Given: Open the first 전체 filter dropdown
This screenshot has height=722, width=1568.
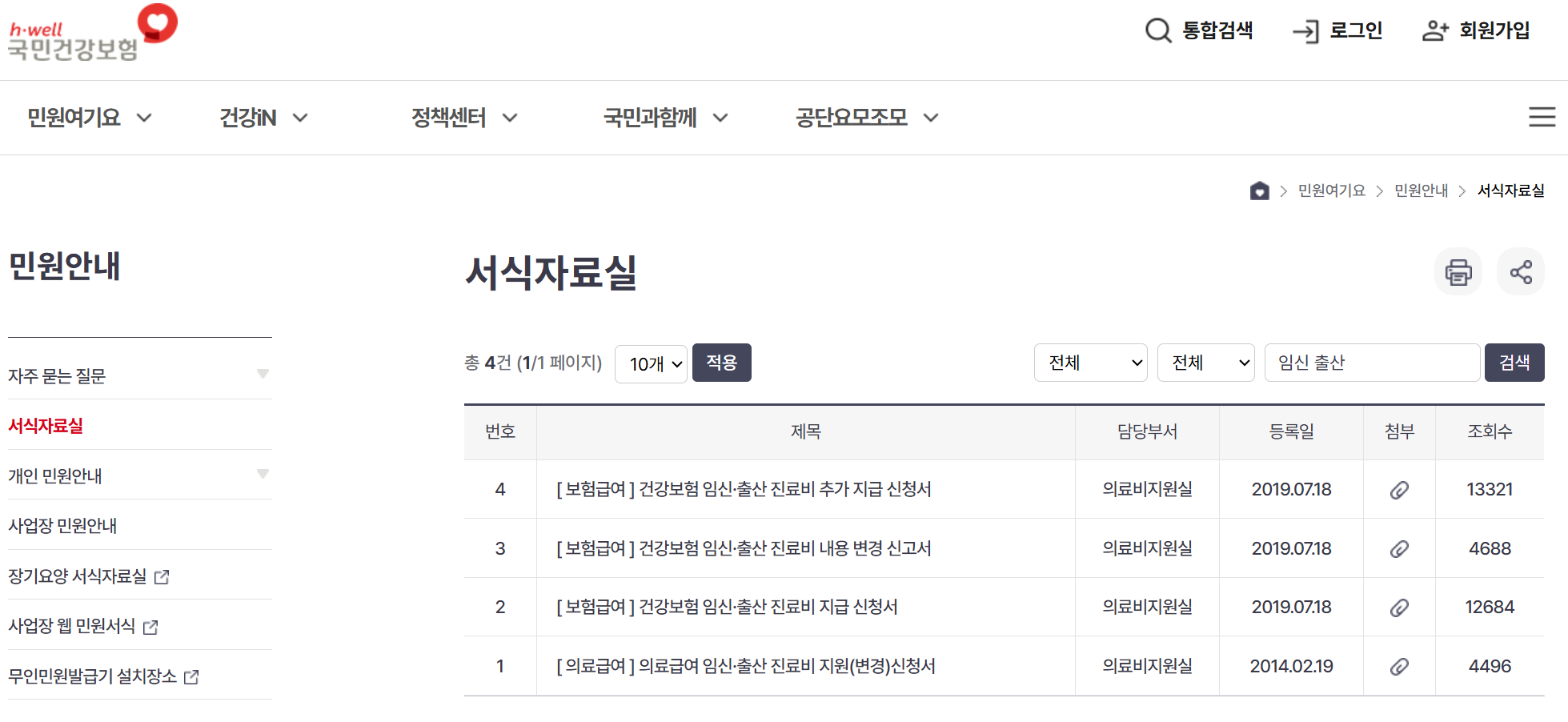Looking at the screenshot, I should coord(1090,363).
